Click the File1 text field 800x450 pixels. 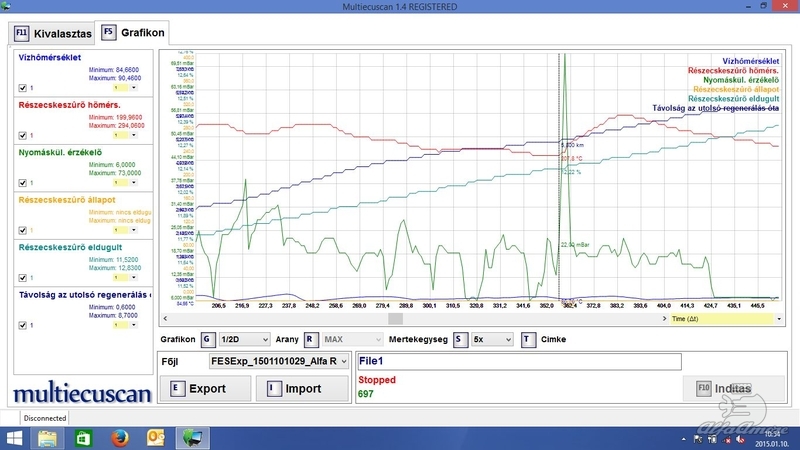pyautogui.click(x=517, y=361)
